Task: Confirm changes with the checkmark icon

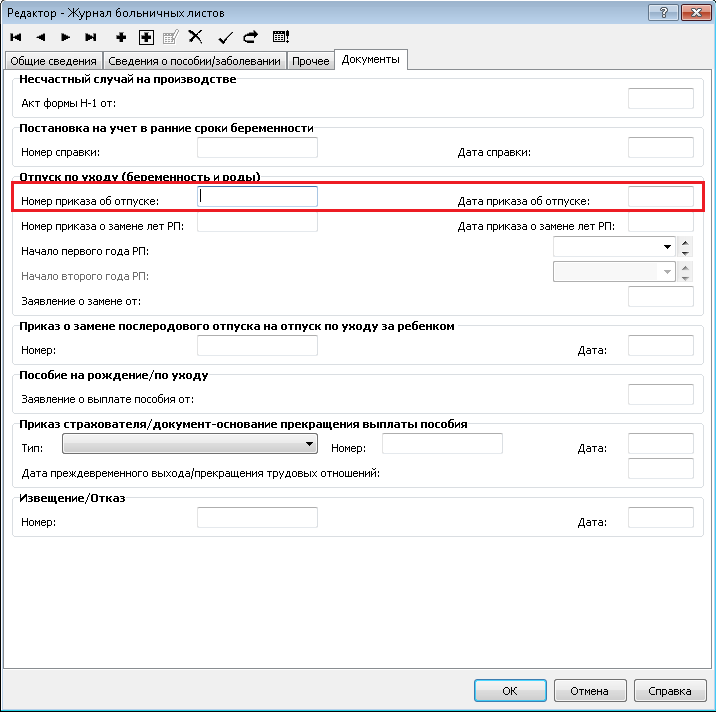Action: click(x=225, y=37)
